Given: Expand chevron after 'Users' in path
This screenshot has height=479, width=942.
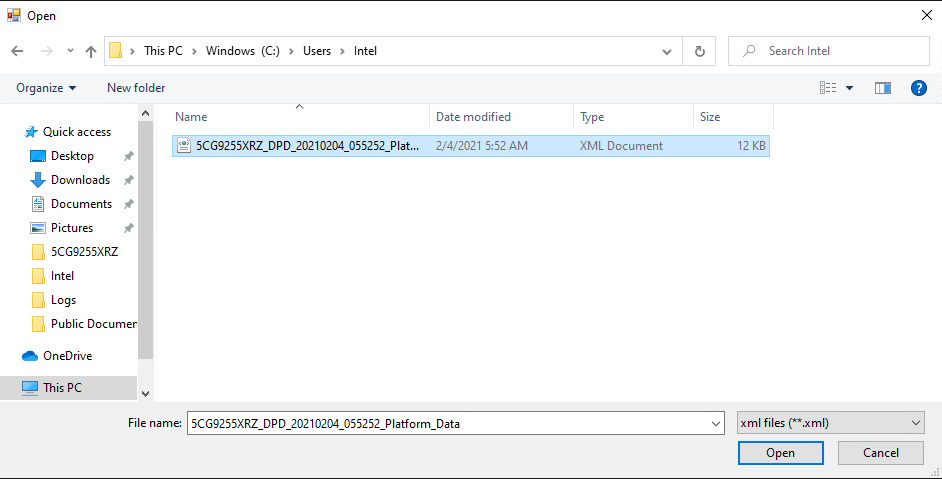Looking at the screenshot, I should coord(342,51).
